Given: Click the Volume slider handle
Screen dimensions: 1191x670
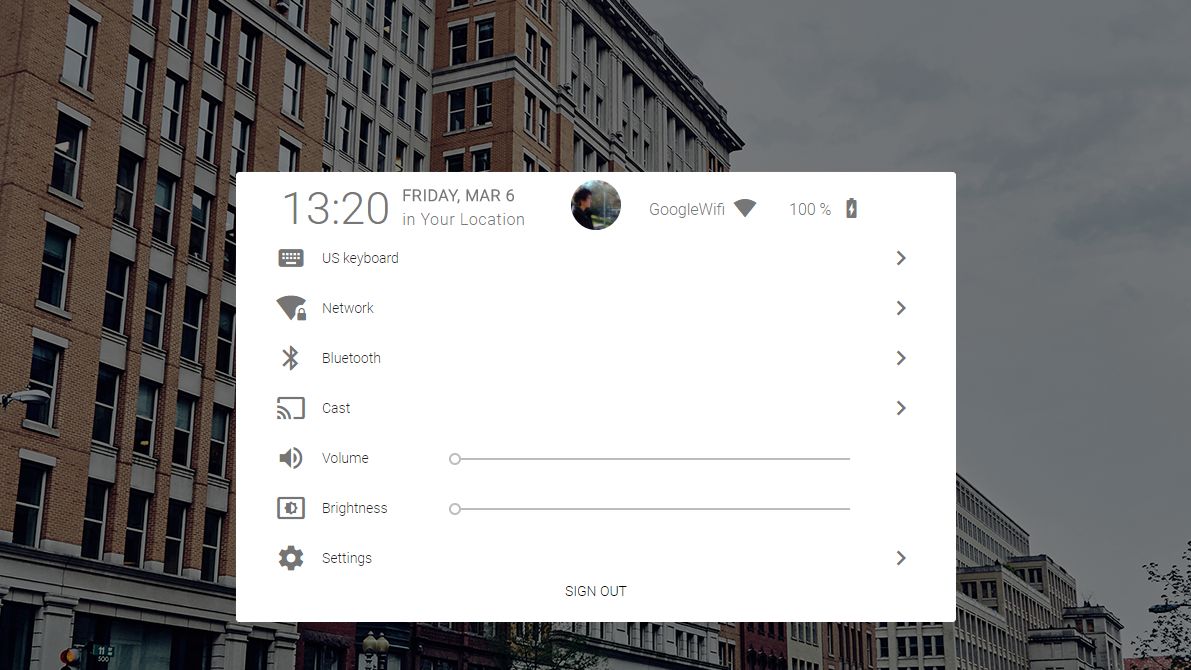Looking at the screenshot, I should (x=454, y=459).
